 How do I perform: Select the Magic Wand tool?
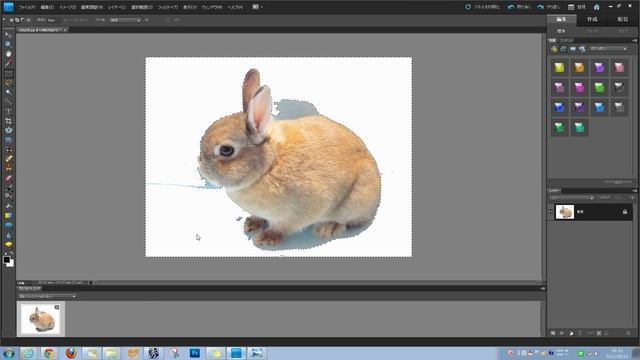point(8,92)
